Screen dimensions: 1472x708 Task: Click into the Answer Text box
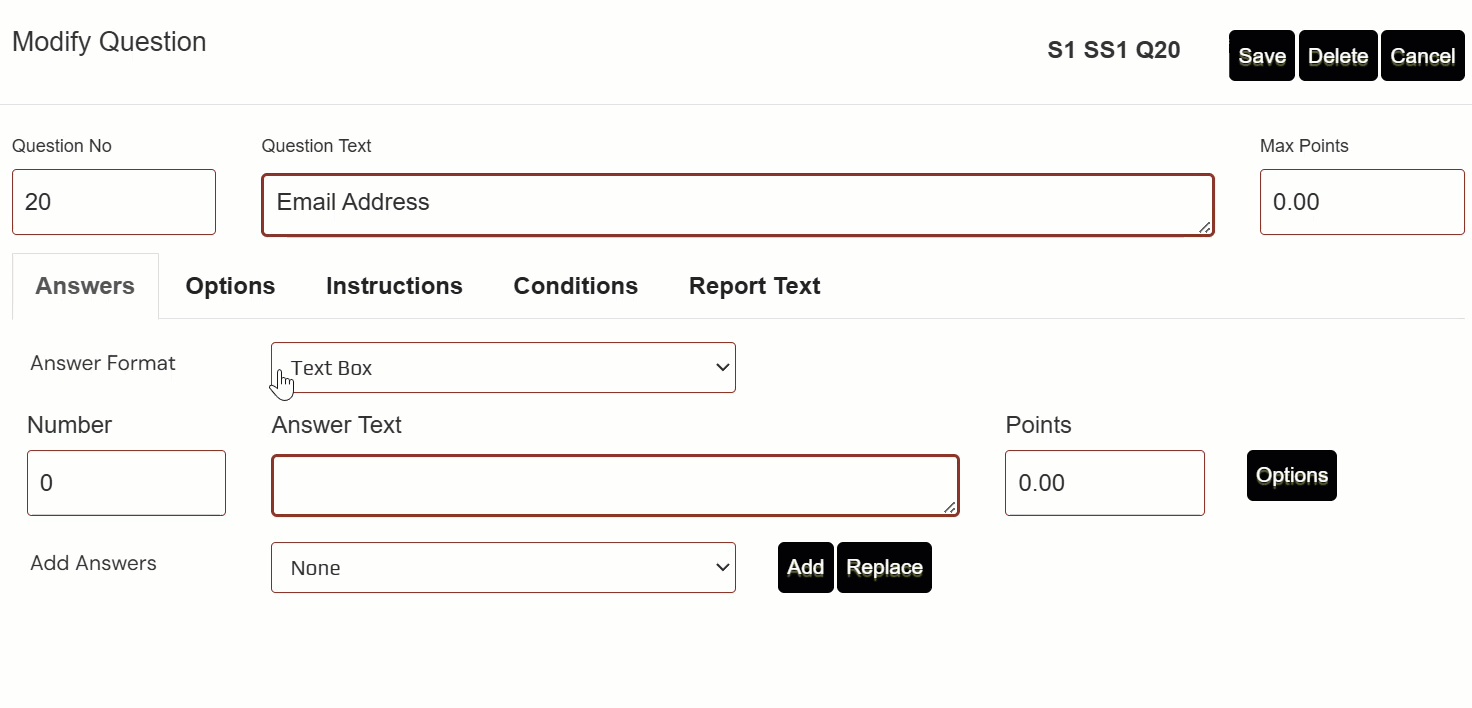coord(614,486)
